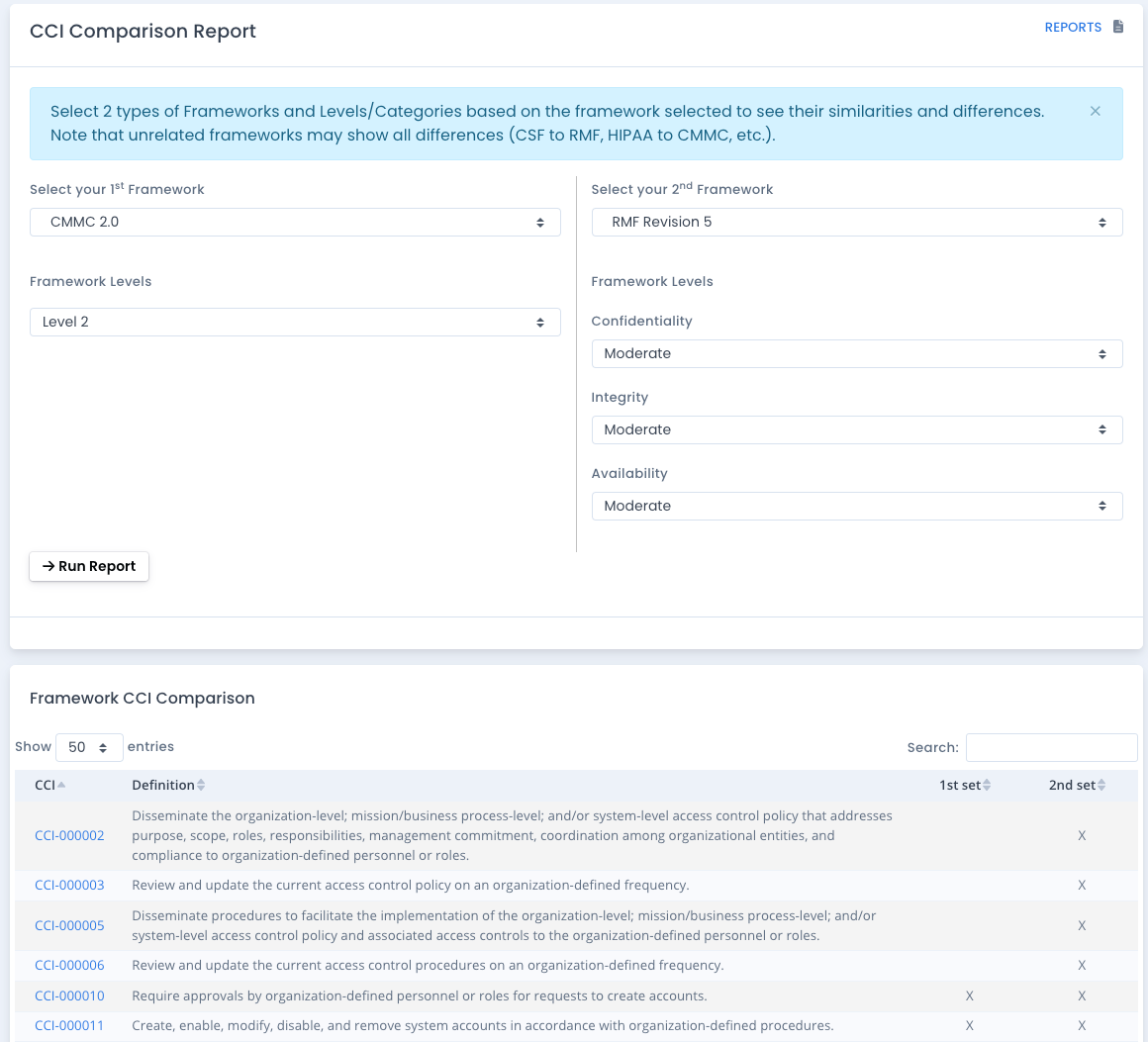Open the CCI-000010 link
This screenshot has height=1042, width=1148.
coord(69,995)
